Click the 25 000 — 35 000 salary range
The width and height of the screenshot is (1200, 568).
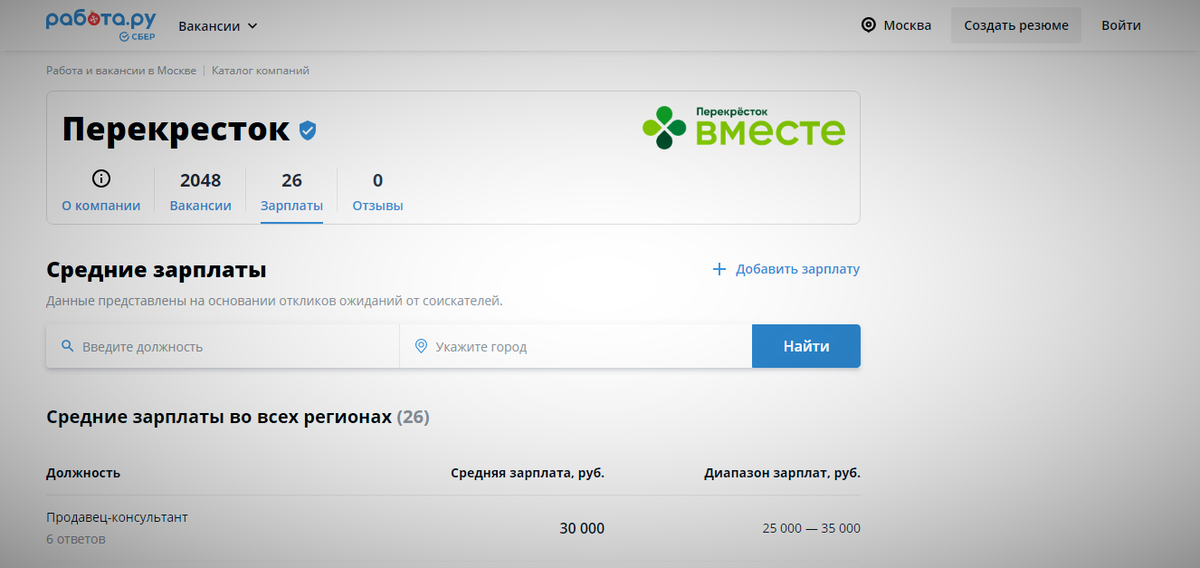(811, 528)
